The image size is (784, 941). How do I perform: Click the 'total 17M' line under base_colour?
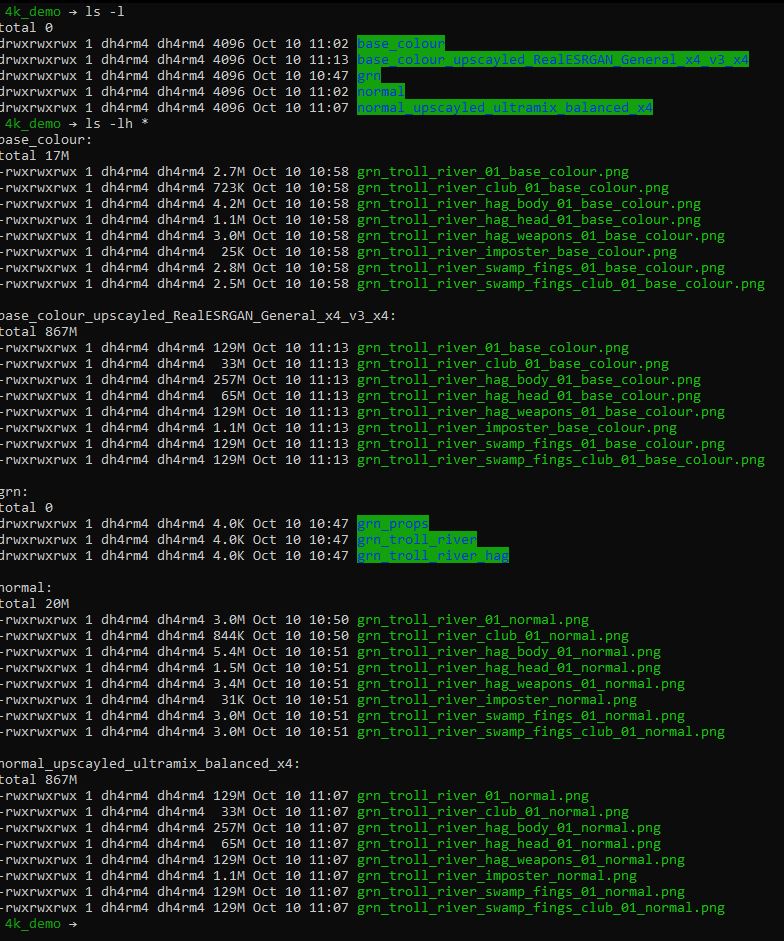tap(34, 155)
